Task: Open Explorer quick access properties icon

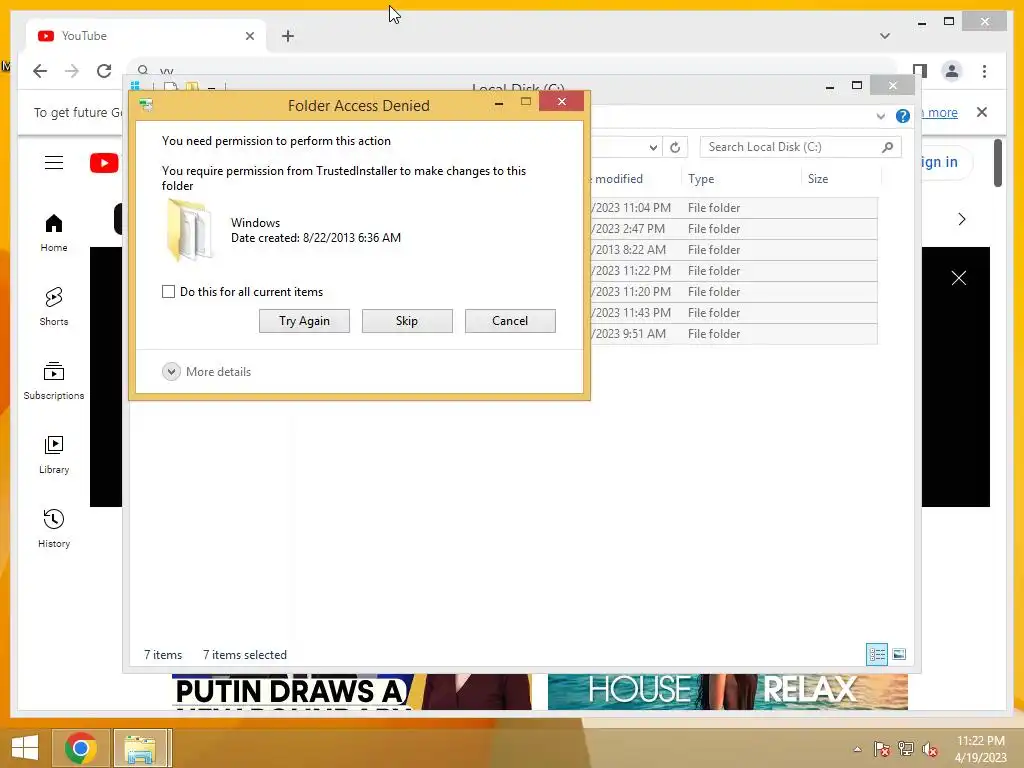Action: (170, 86)
